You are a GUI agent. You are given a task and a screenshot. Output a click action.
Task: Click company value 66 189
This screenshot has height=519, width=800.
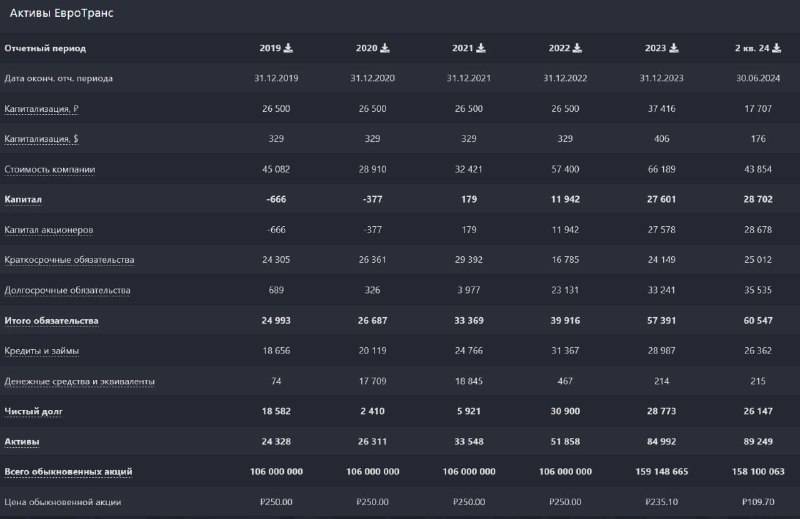tap(661, 169)
